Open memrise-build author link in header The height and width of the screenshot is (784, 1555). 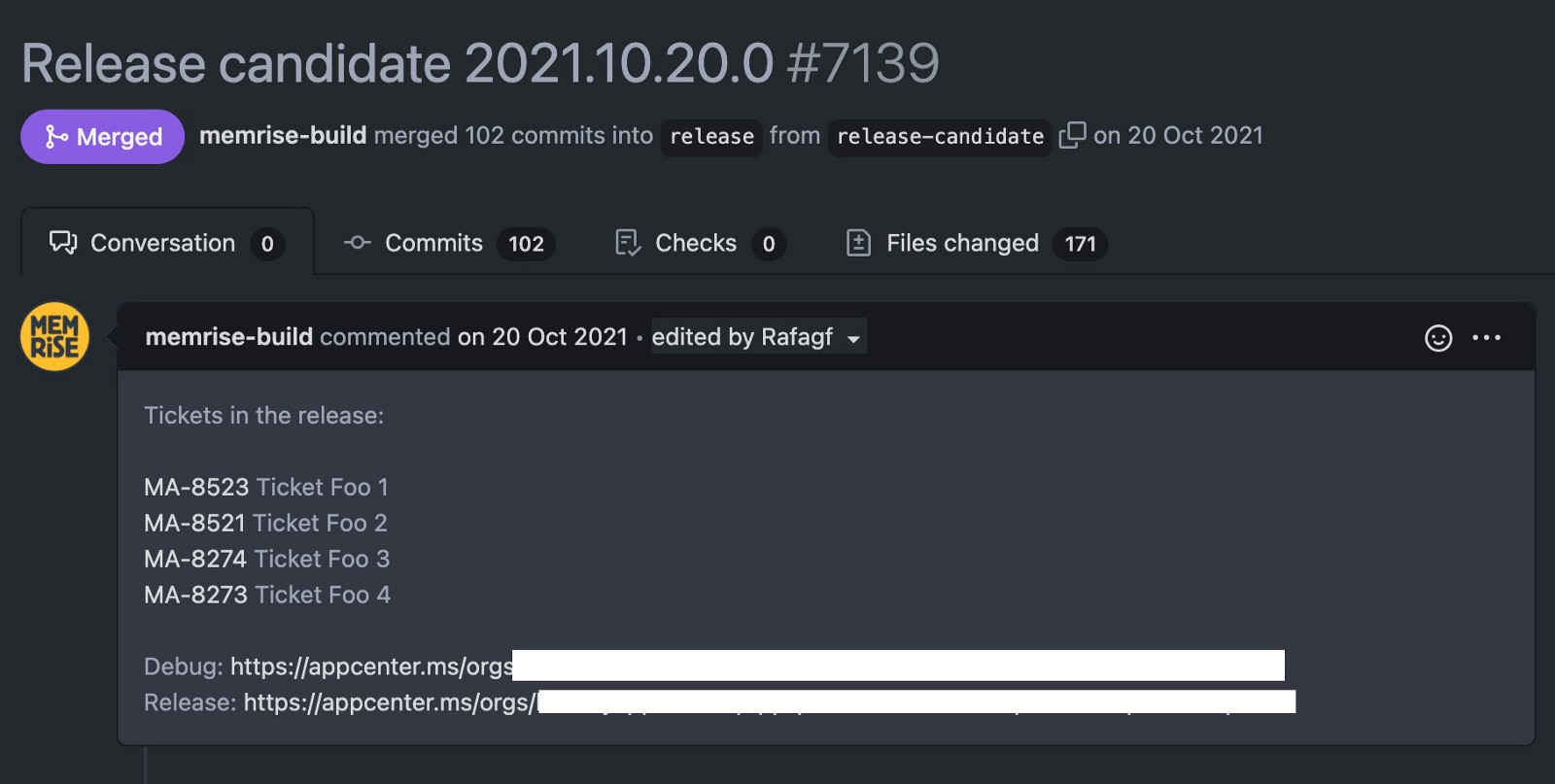pos(283,135)
